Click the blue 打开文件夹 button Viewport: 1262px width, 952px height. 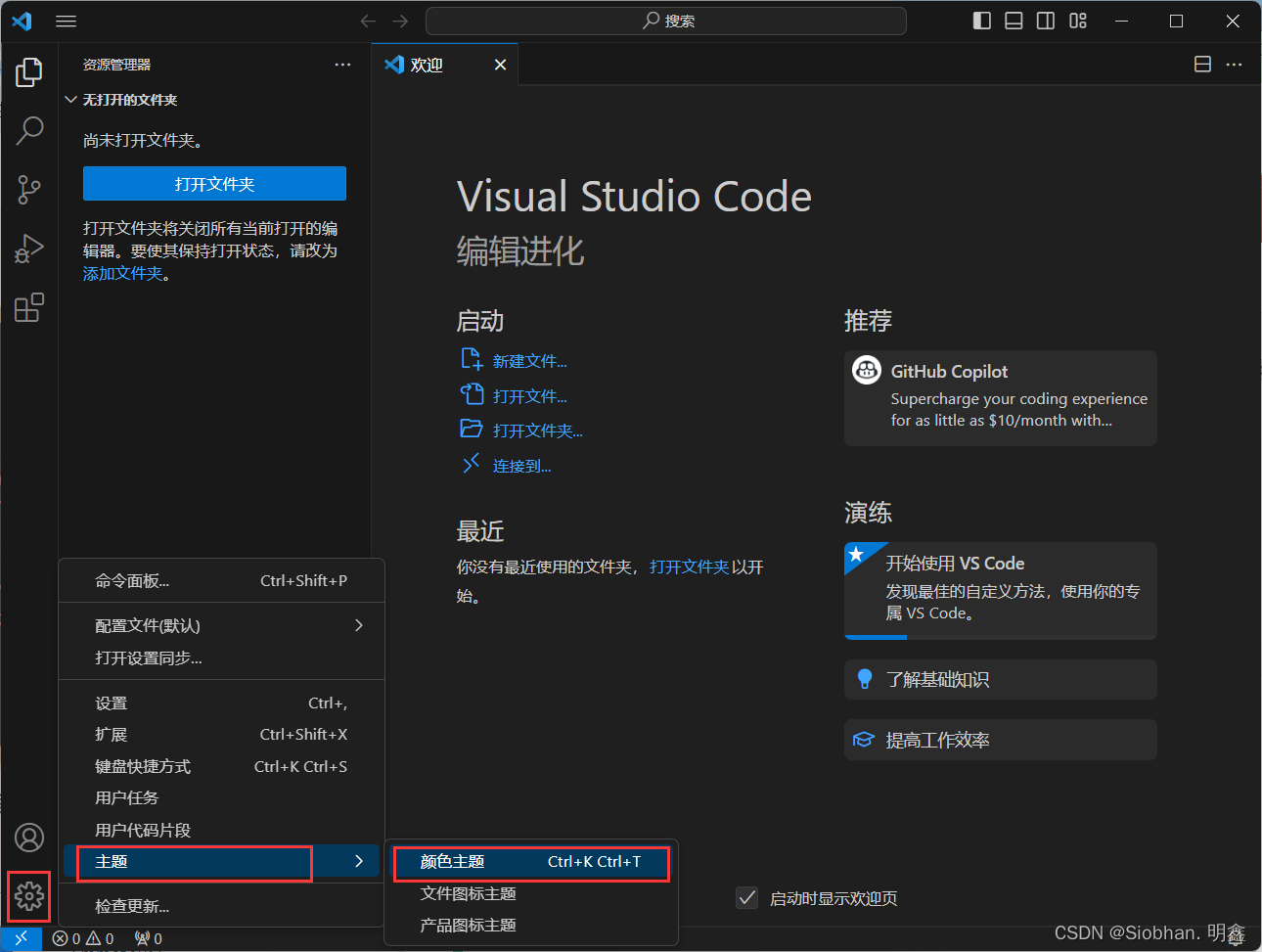[214, 184]
